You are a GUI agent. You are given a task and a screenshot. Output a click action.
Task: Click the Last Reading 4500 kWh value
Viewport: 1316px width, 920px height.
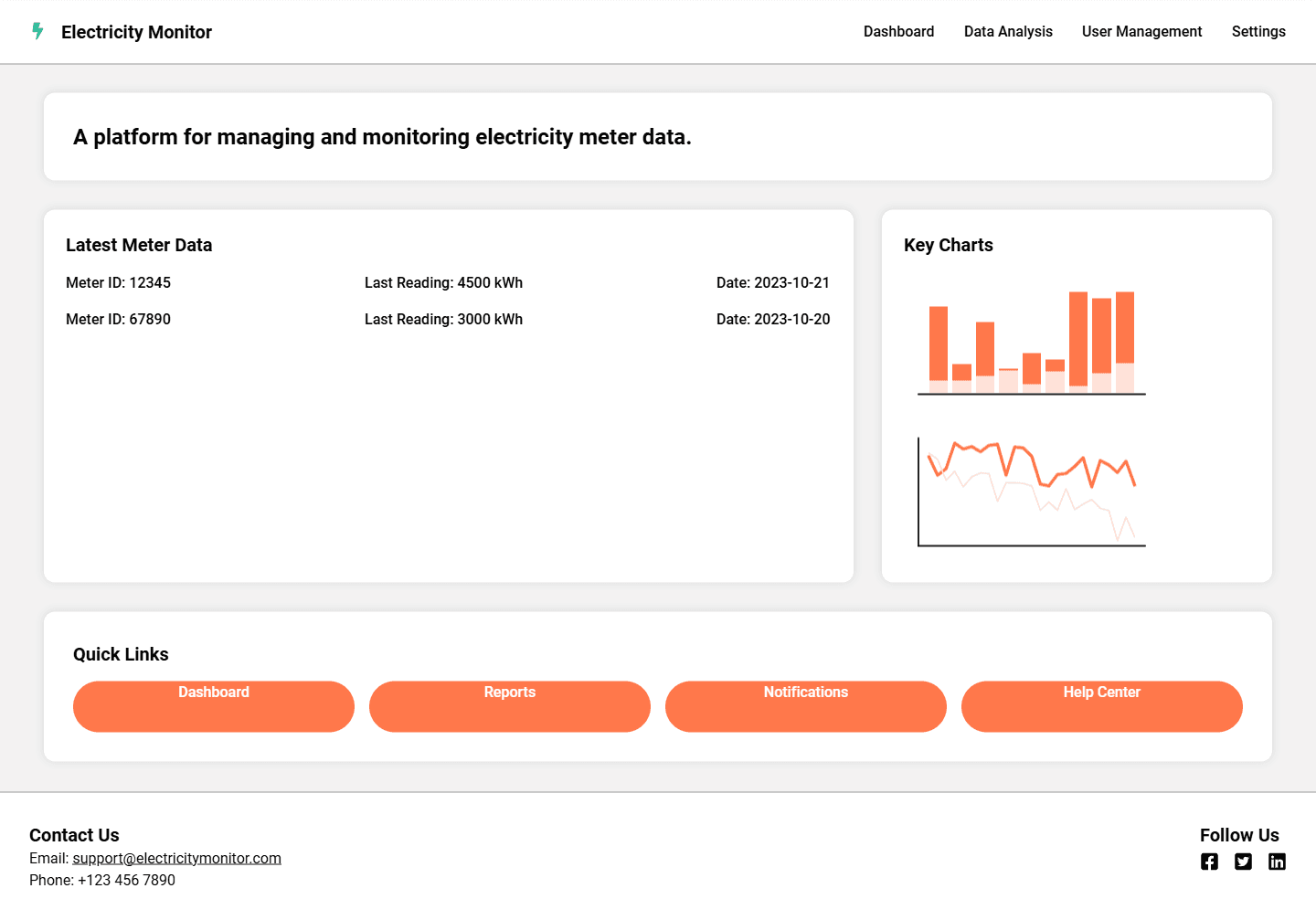443,283
